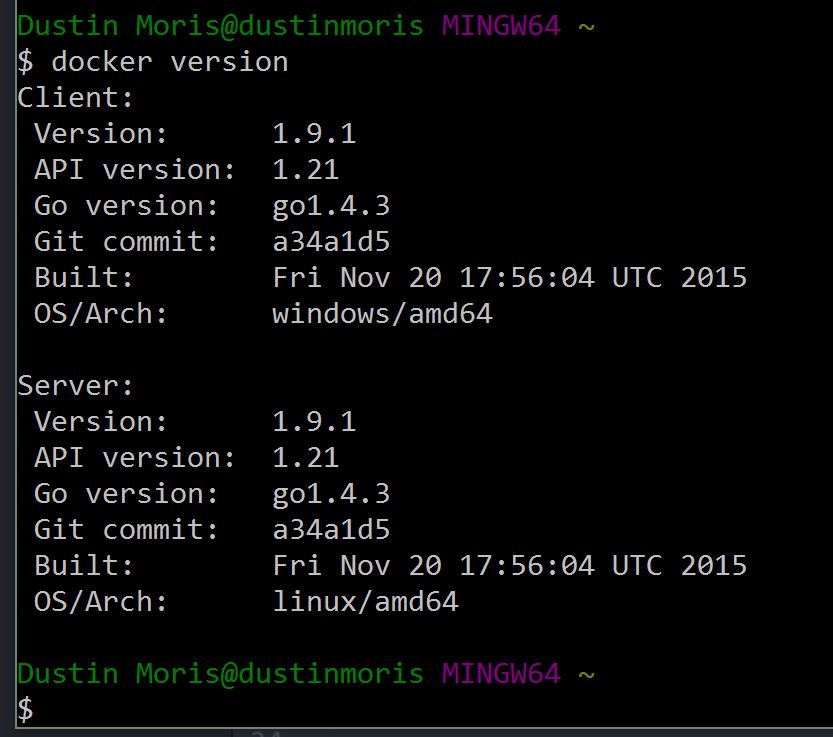The image size is (833, 737).
Task: Click the bottom Dustin Moris@dustinmoris username
Action: (220, 674)
